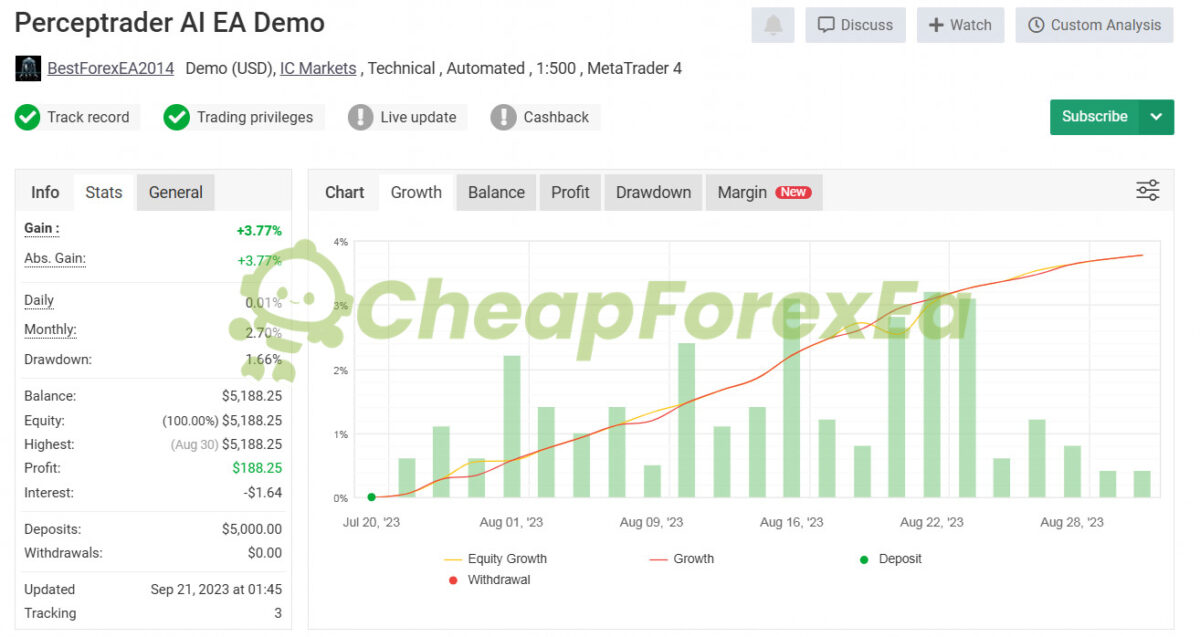The image size is (1200, 637).
Task: Toggle Deposit legend entry
Action: (x=891, y=559)
